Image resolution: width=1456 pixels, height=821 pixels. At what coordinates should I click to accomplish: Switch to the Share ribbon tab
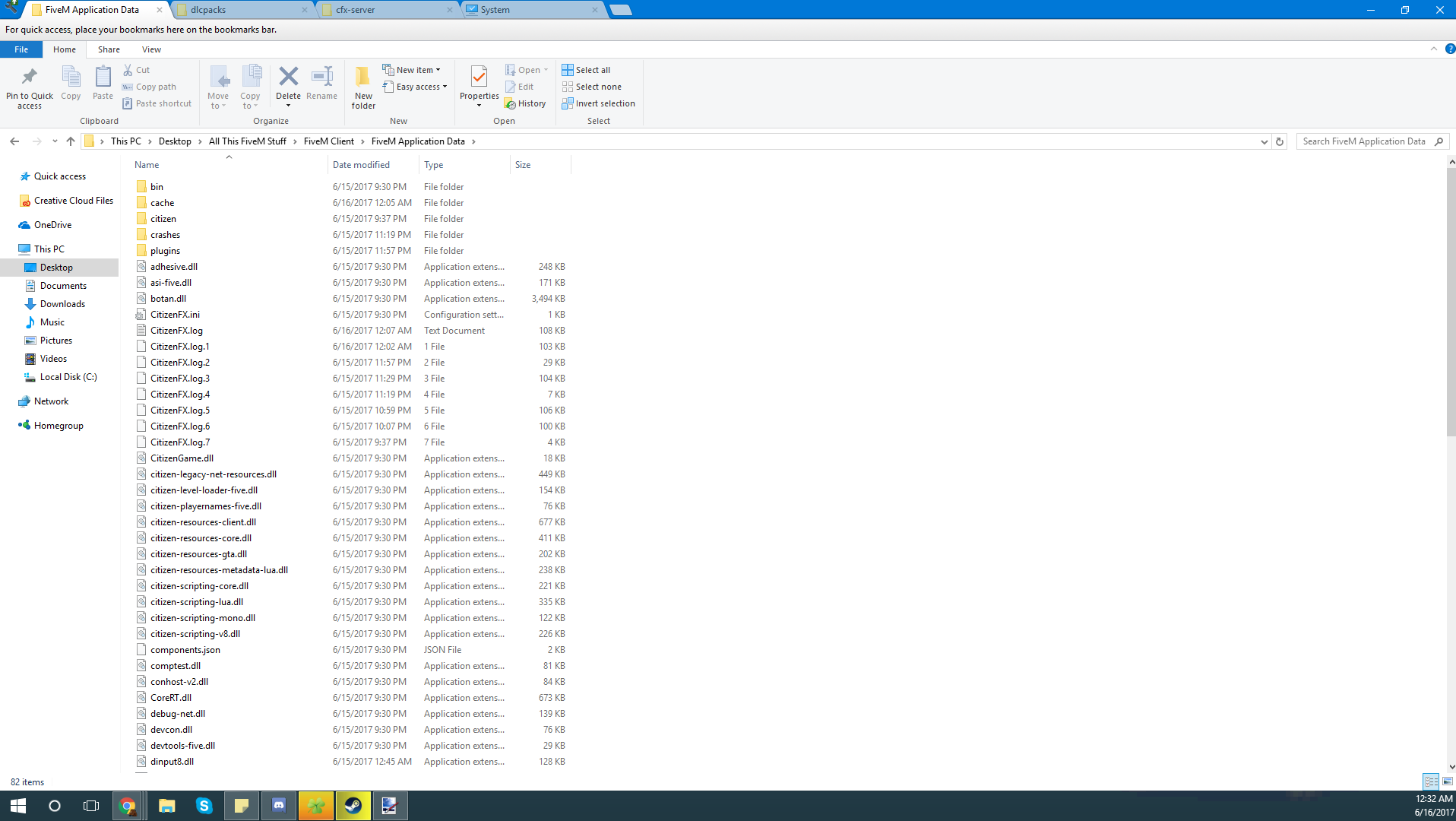coord(109,49)
